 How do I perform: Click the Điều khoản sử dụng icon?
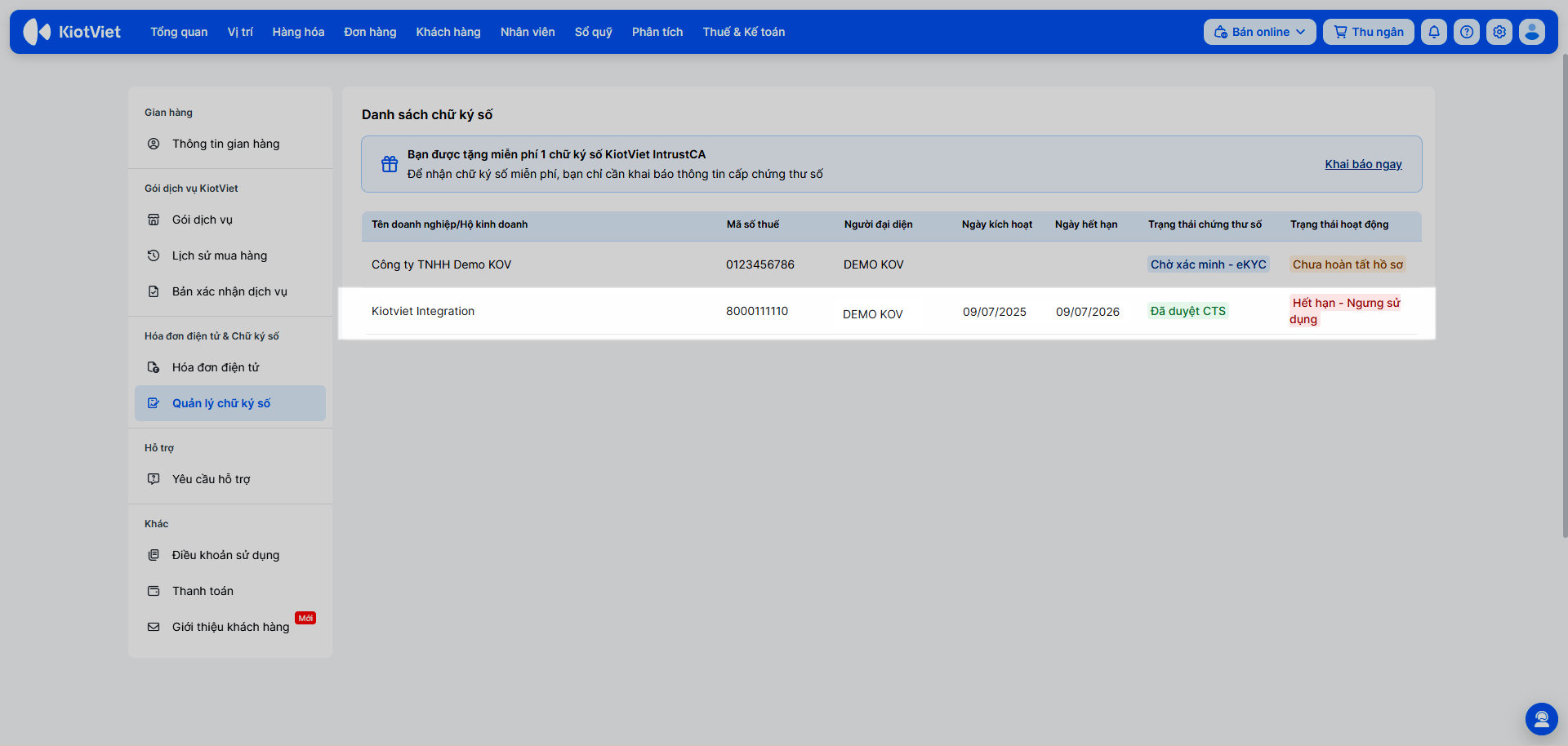tap(154, 555)
